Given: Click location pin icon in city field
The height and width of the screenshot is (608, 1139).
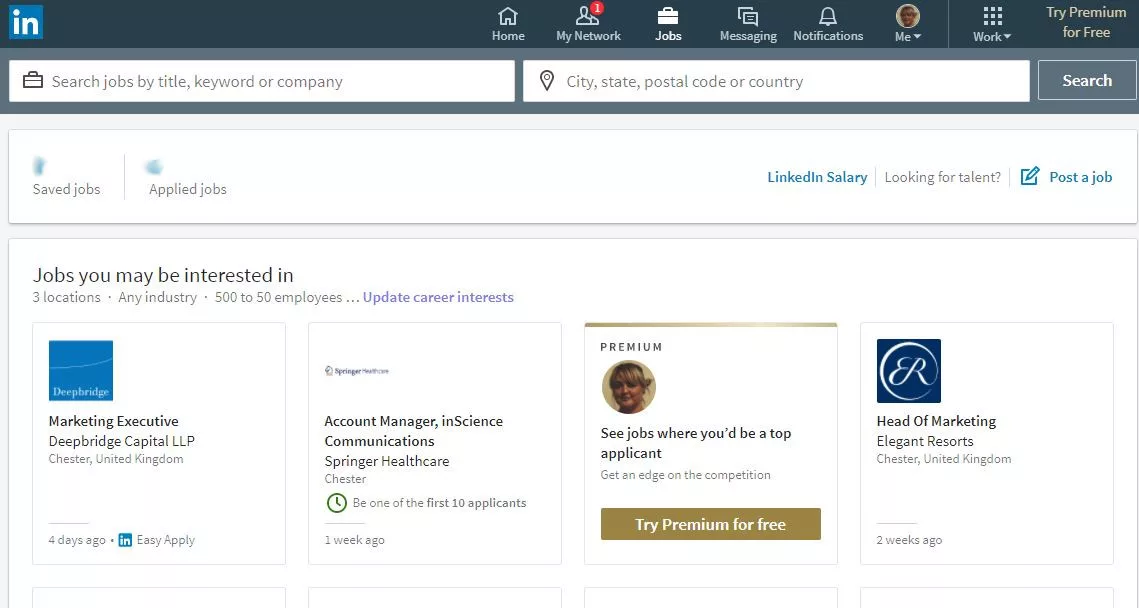Looking at the screenshot, I should 547,81.
